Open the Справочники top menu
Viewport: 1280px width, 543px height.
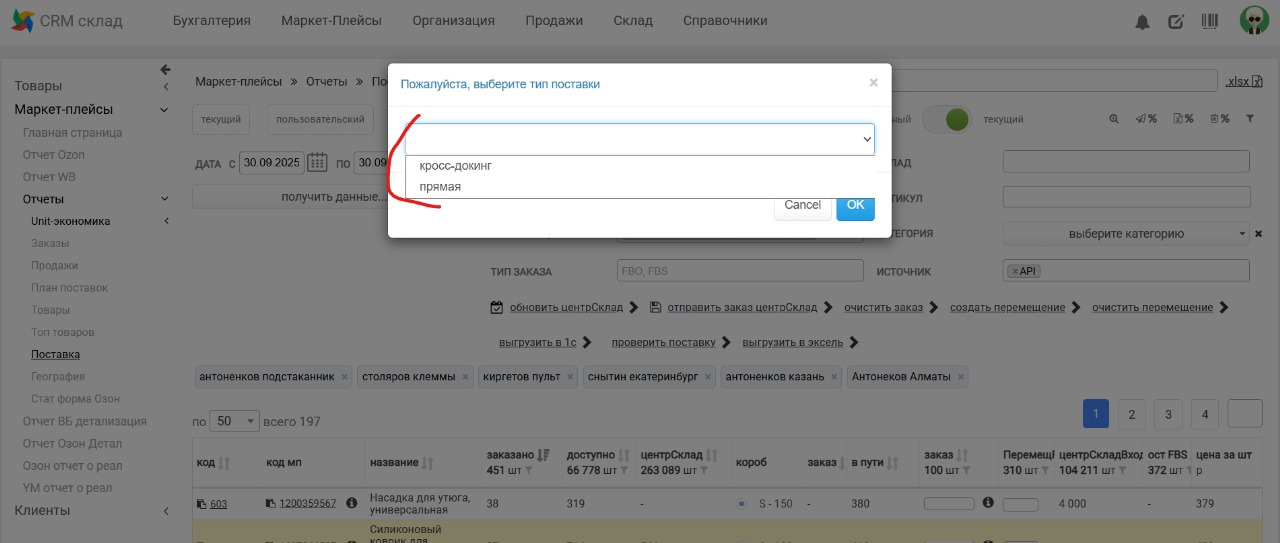click(725, 21)
